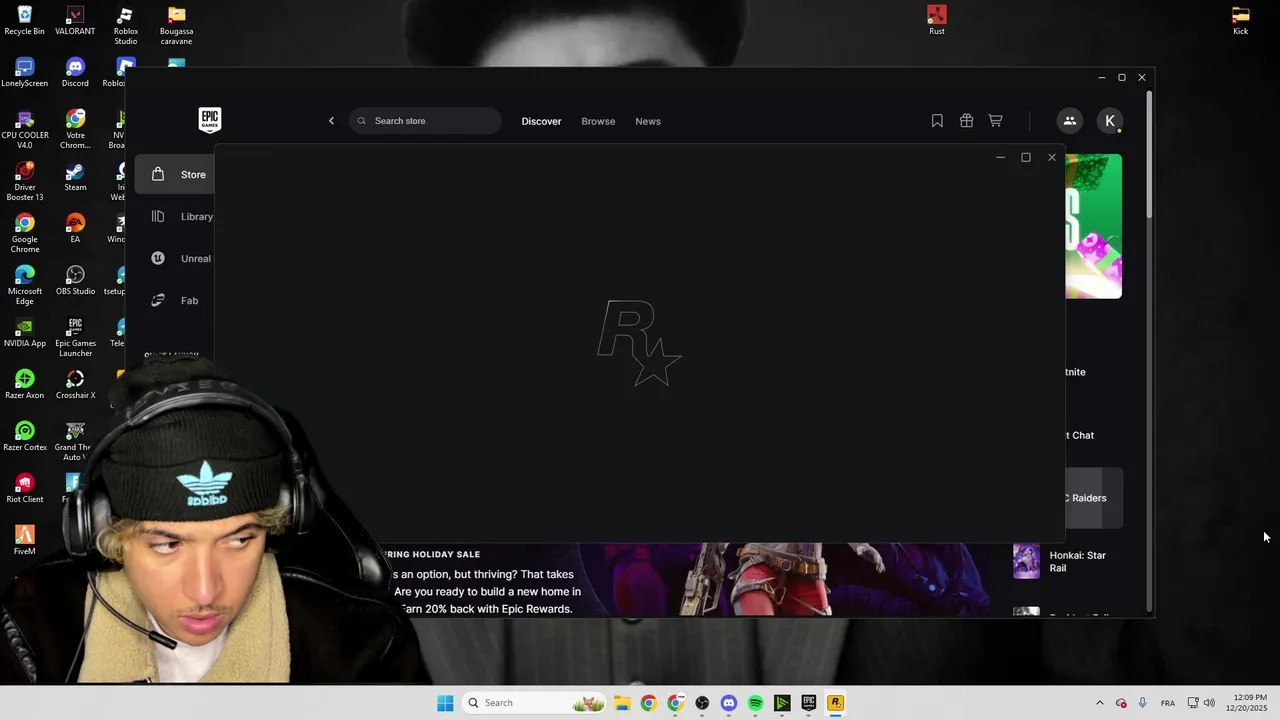Launch FiveM from the desktop
This screenshot has width=1280, height=720.
tap(24, 541)
